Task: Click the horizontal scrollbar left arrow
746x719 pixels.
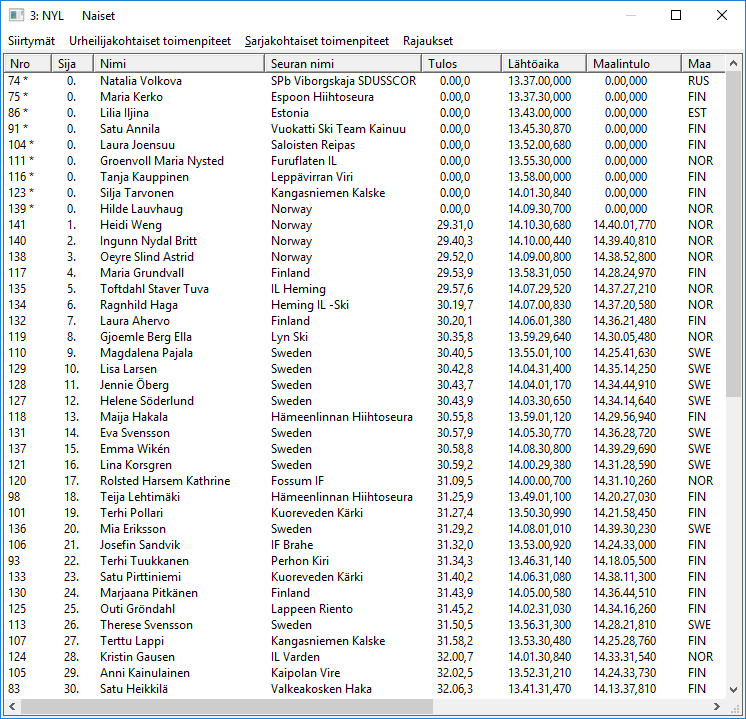Action: tap(12, 706)
